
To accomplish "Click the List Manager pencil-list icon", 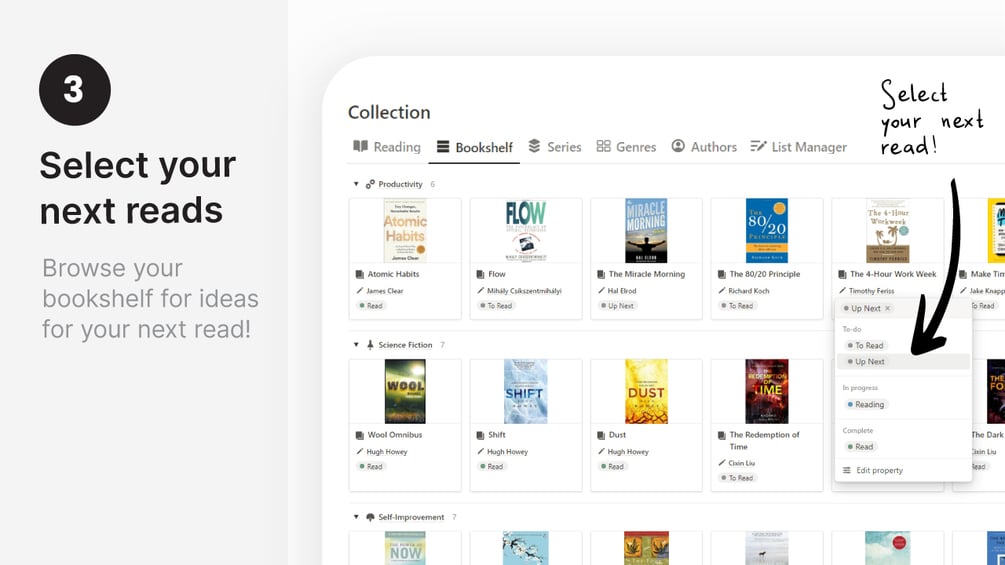I will (758, 147).
